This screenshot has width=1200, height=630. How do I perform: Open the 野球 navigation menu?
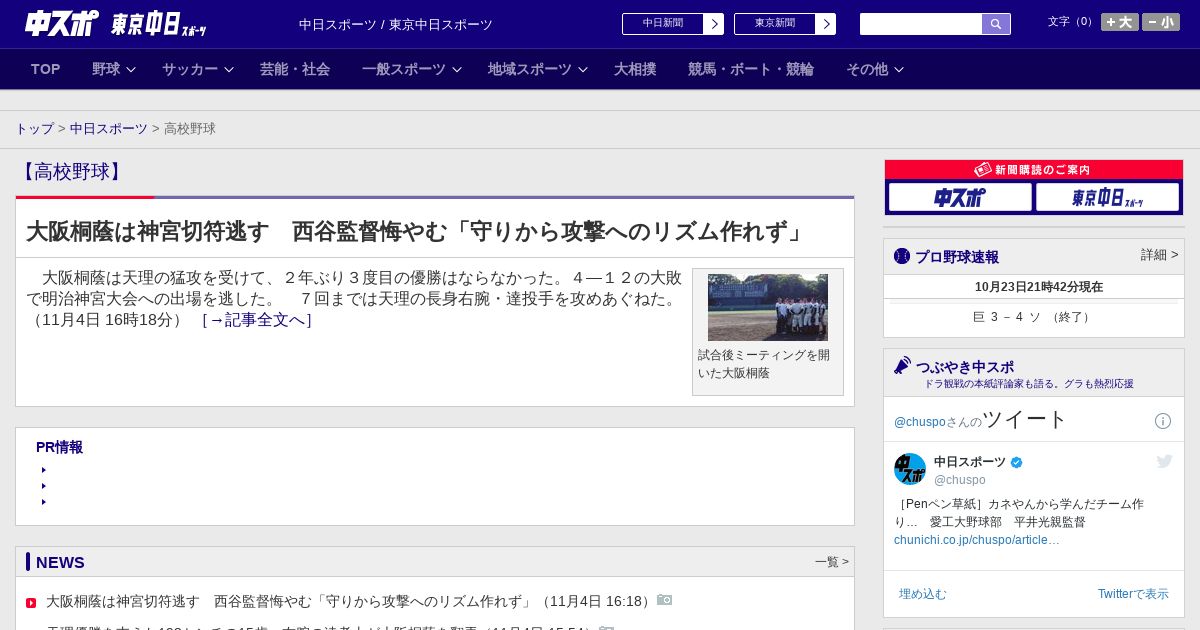pyautogui.click(x=106, y=69)
